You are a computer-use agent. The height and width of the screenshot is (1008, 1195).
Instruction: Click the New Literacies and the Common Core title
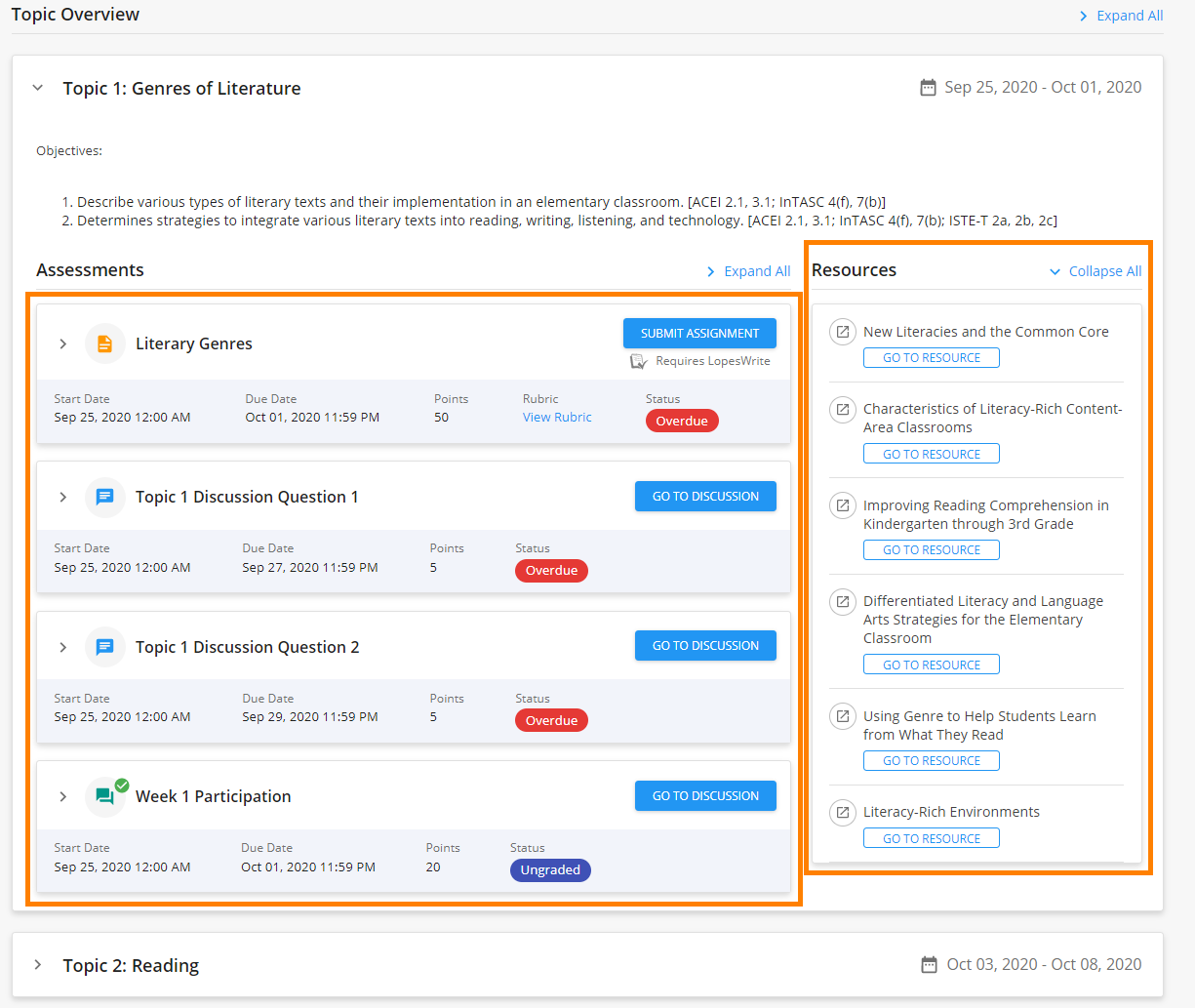pyautogui.click(x=986, y=332)
